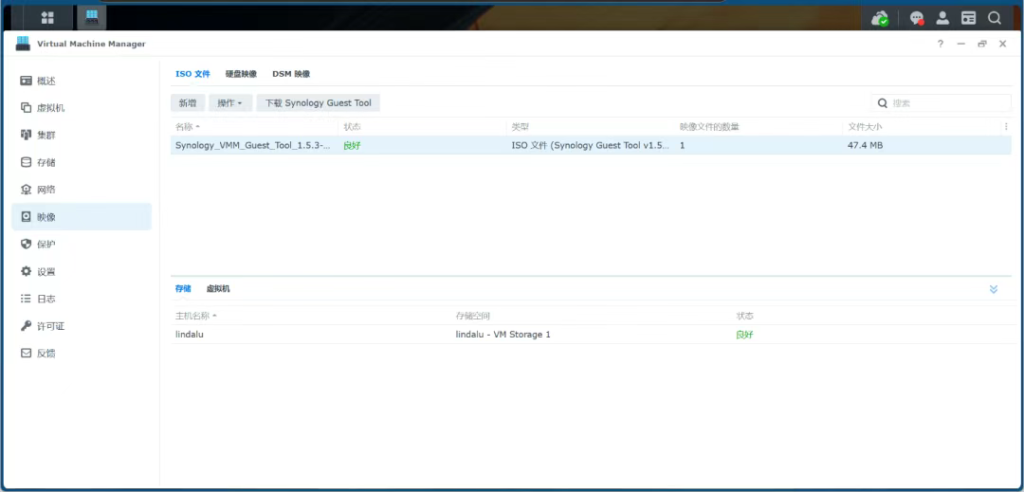Screen dimensions: 1024x492
Task: Click the 日志 log list icon
Action: pos(26,299)
